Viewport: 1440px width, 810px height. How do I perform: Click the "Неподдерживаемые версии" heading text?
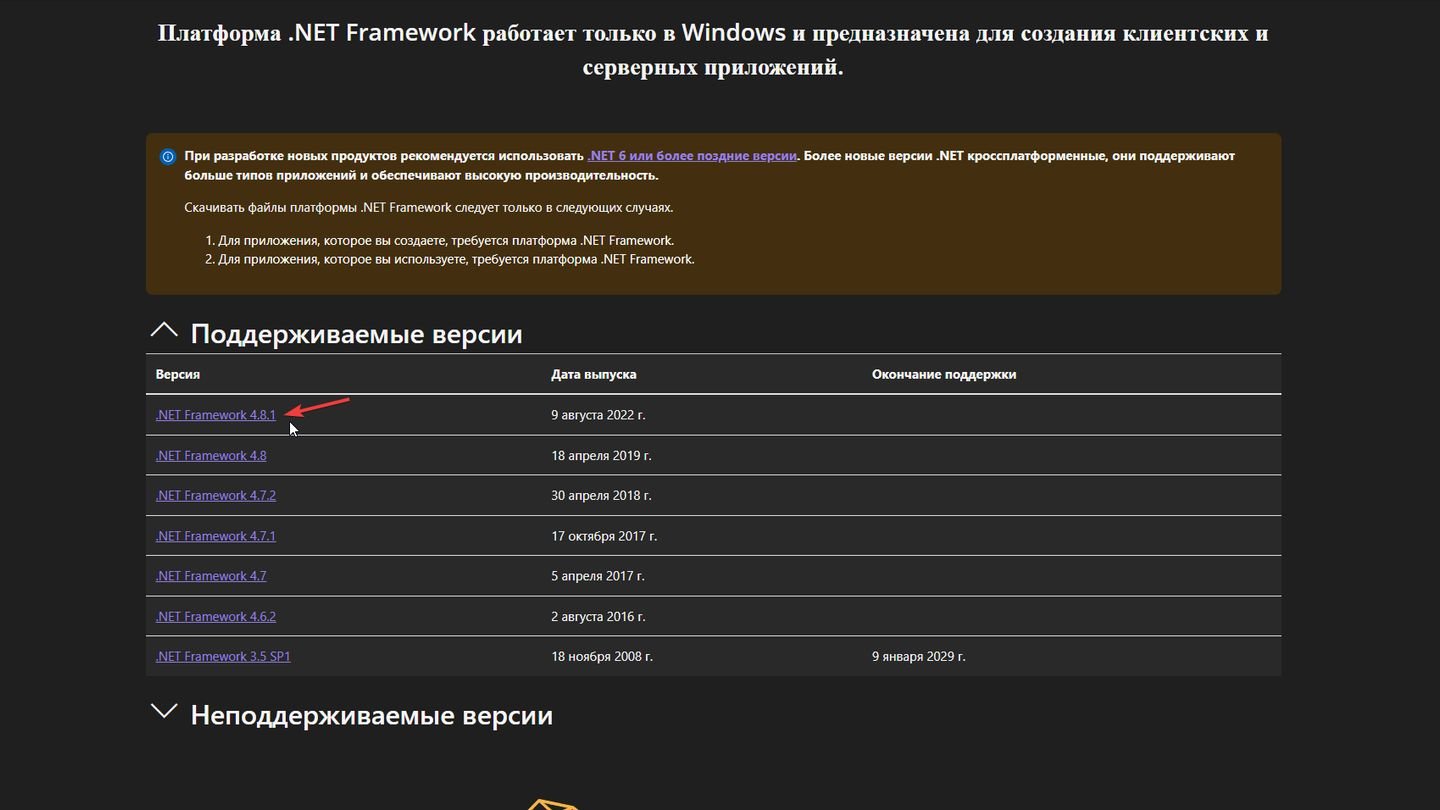[372, 715]
